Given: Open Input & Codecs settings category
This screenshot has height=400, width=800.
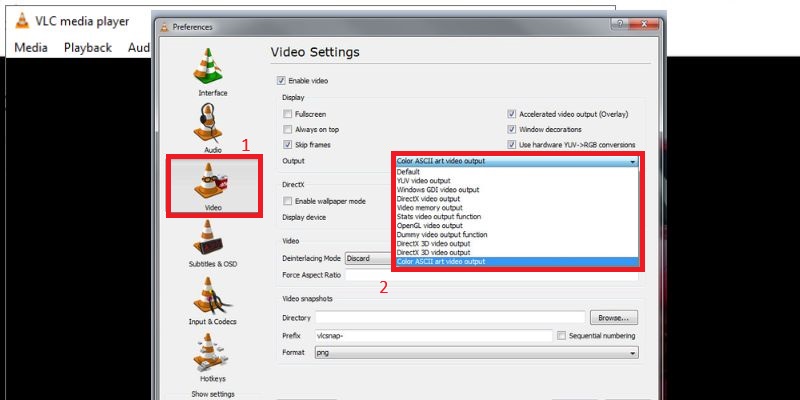Looking at the screenshot, I should (x=213, y=301).
